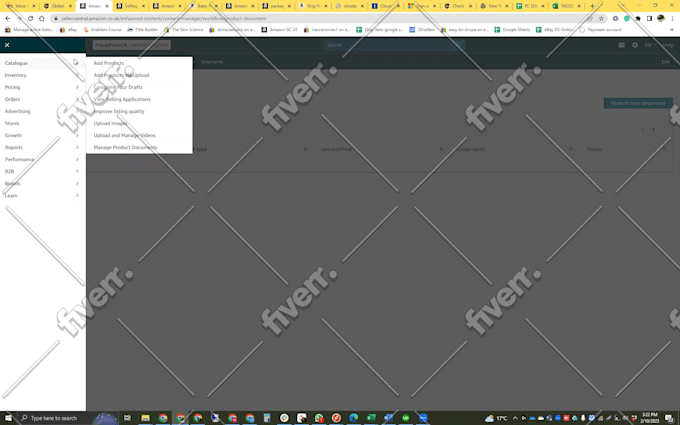Click the browser address bar

(321, 19)
